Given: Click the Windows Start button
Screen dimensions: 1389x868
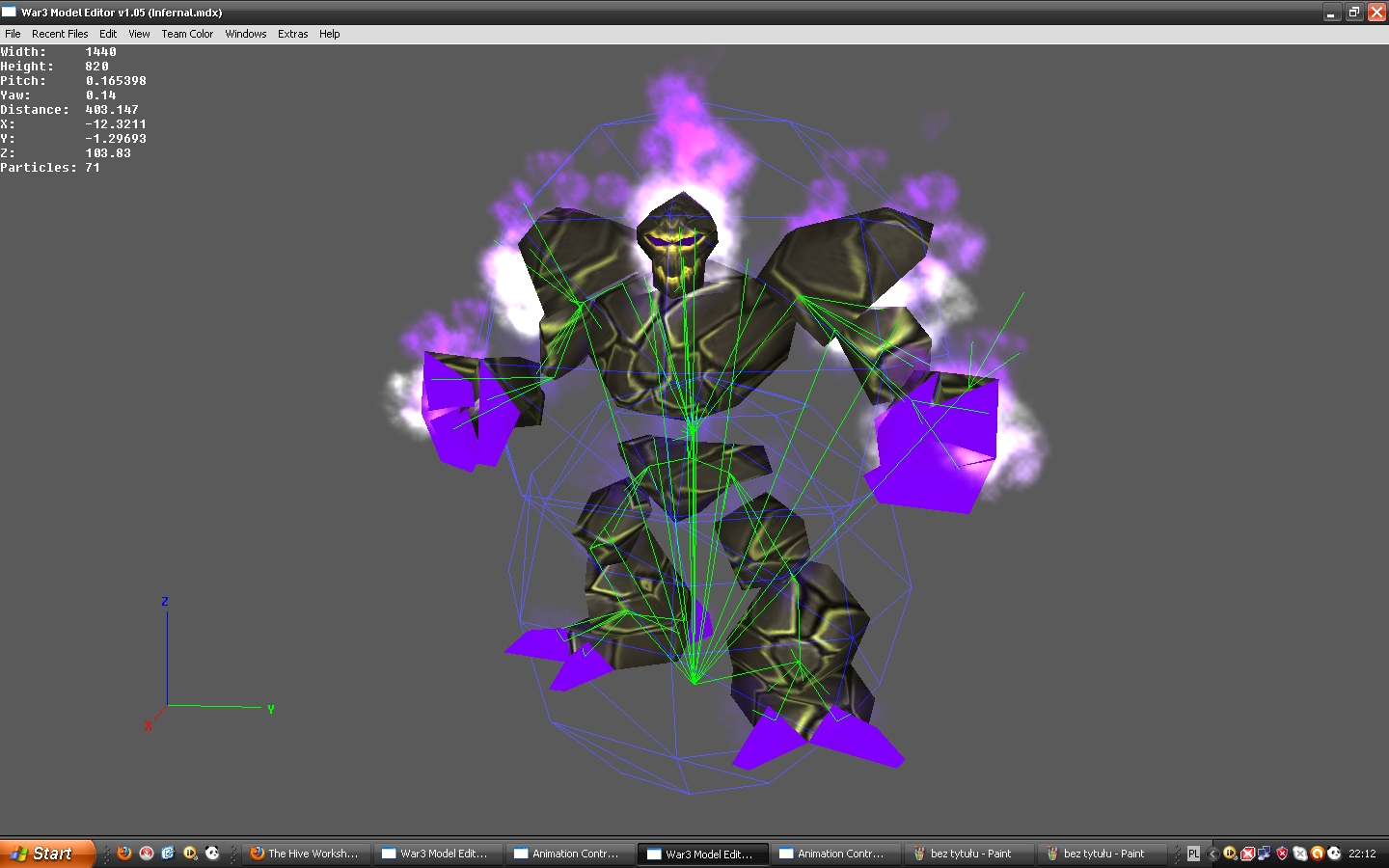Looking at the screenshot, I should tap(47, 854).
